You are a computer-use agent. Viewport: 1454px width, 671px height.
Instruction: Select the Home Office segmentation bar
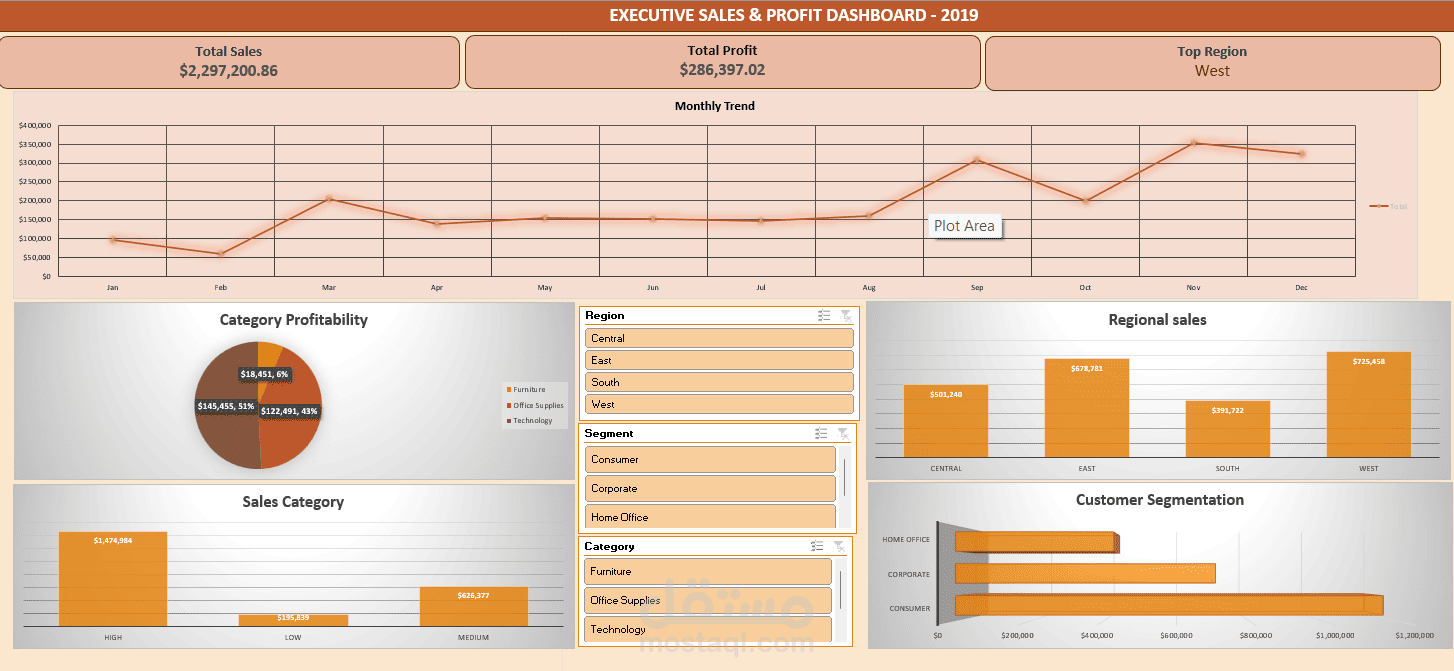point(1036,542)
